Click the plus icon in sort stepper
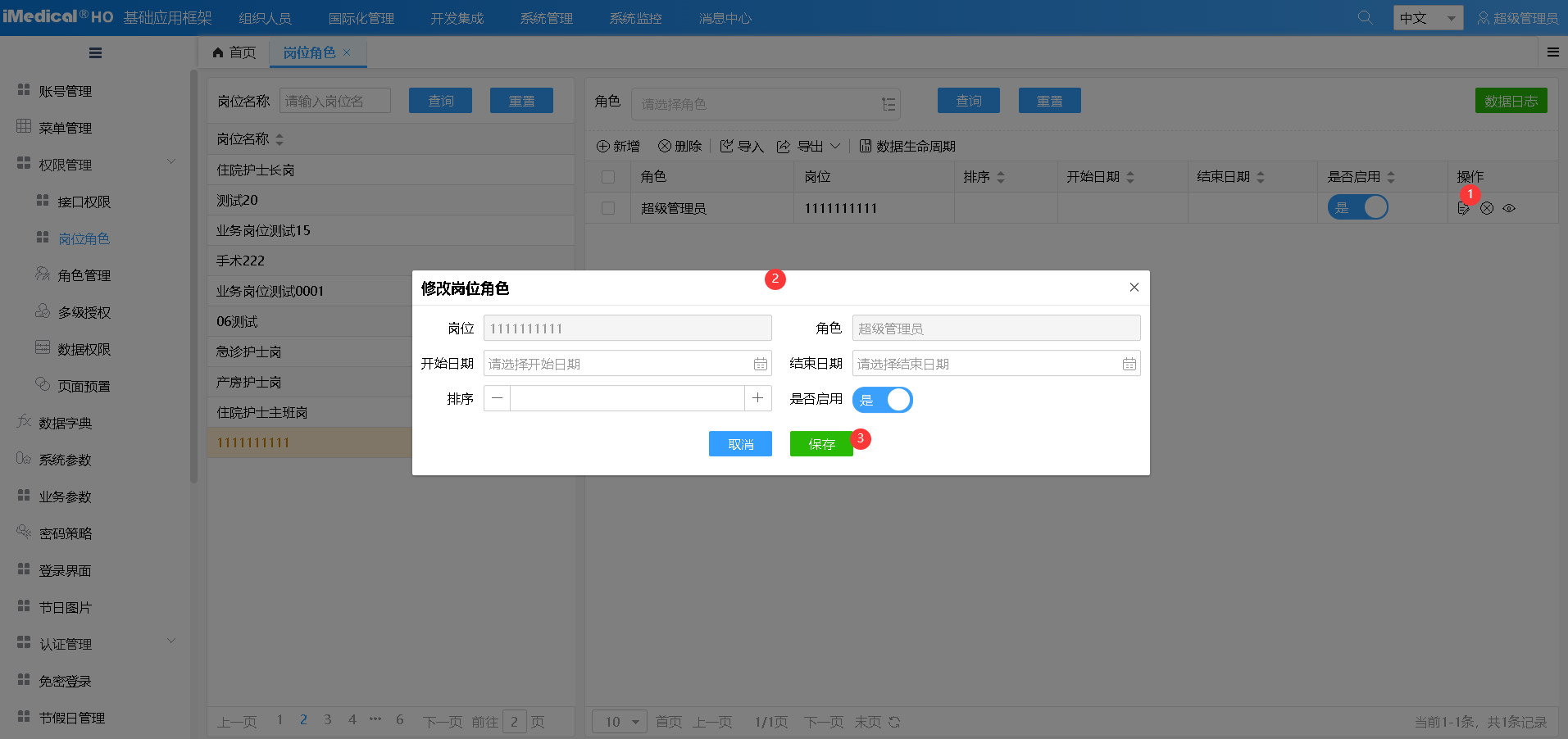 point(757,398)
